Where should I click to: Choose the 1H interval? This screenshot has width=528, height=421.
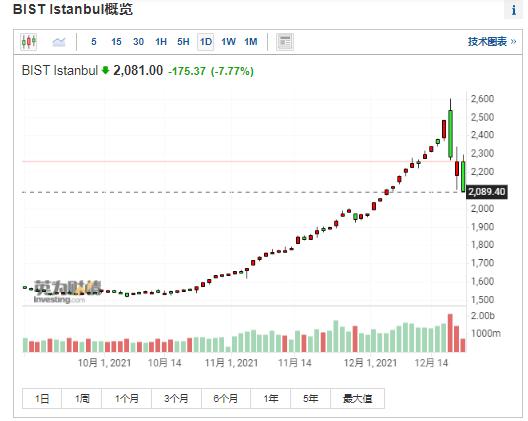pyautogui.click(x=161, y=42)
